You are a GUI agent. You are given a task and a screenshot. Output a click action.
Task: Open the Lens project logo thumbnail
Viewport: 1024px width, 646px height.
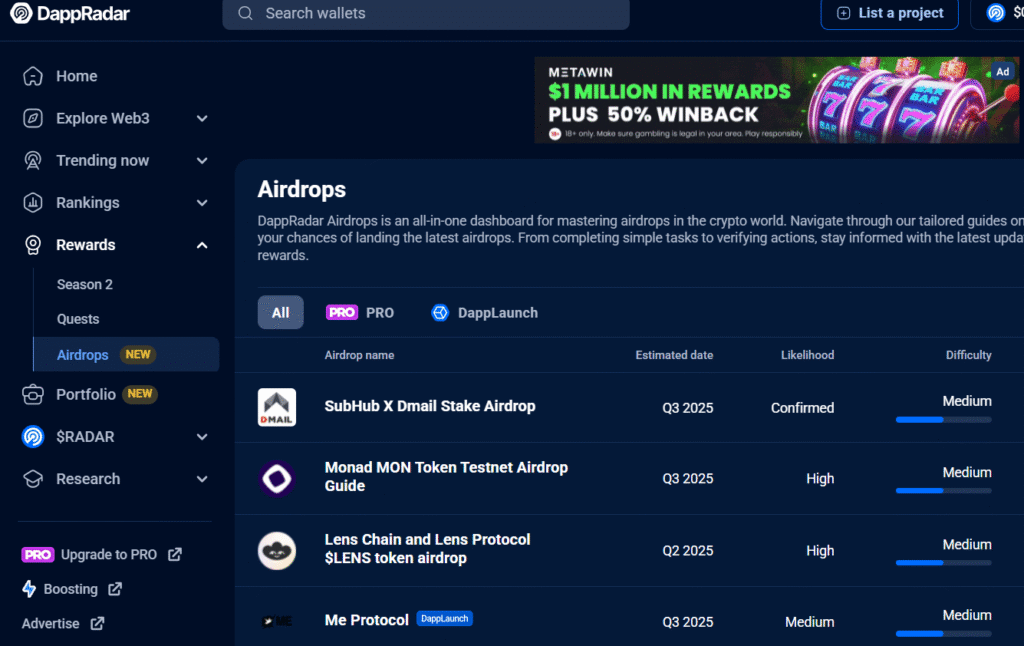coord(277,551)
